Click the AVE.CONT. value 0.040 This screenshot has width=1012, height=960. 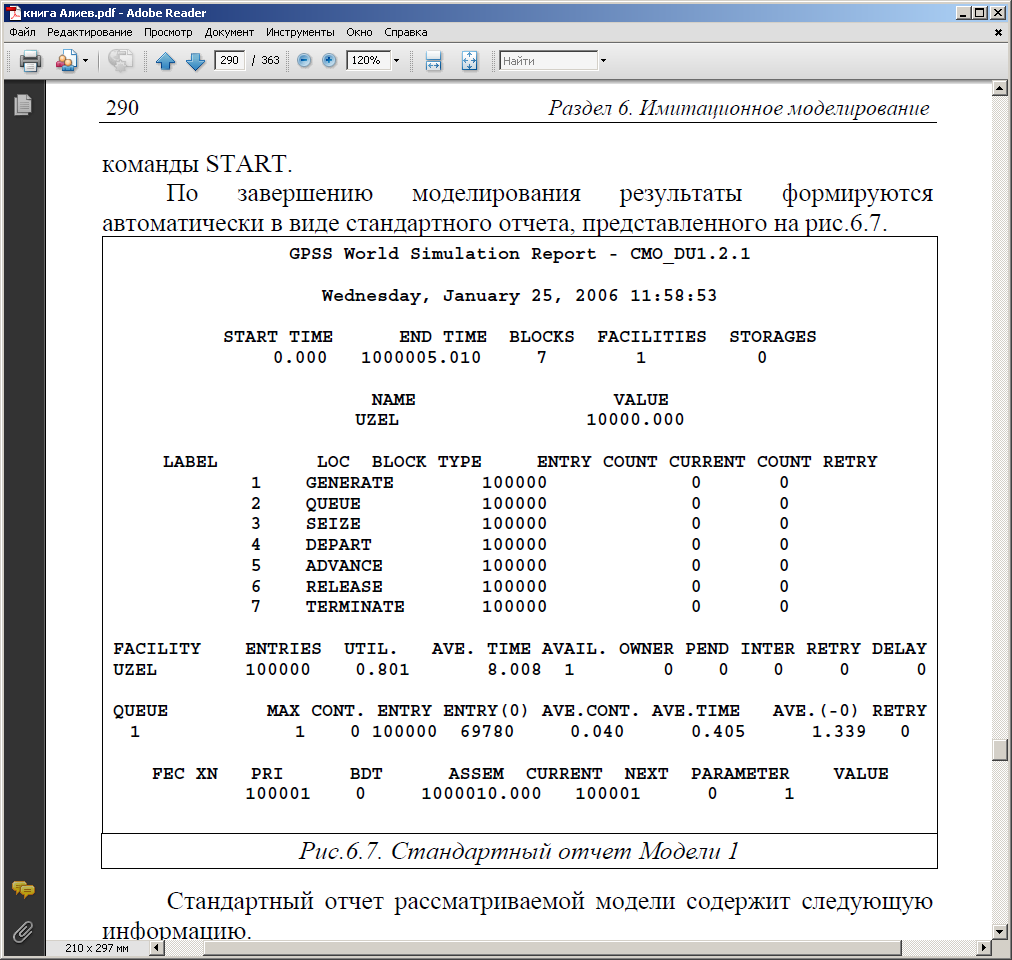point(597,731)
